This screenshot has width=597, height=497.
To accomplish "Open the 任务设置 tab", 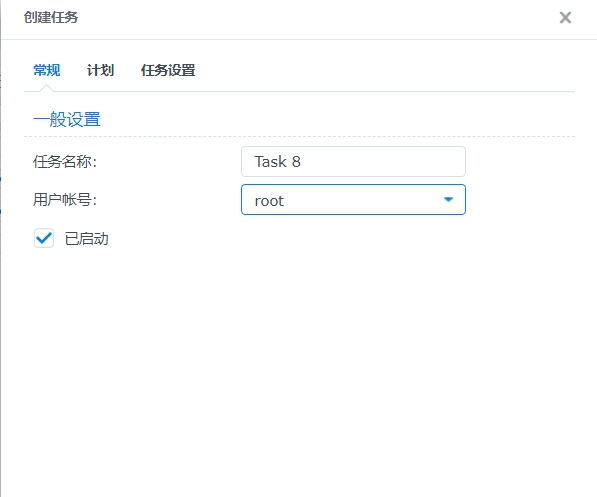I will tap(168, 70).
